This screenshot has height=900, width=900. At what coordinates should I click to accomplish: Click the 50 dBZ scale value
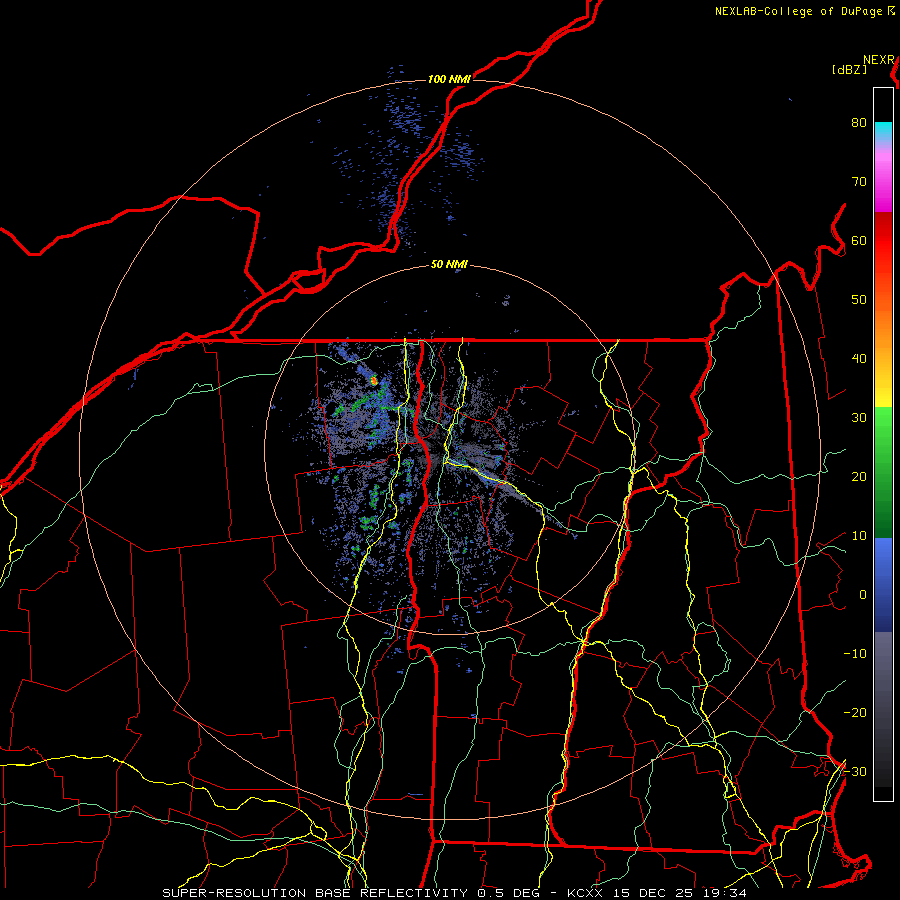click(x=859, y=300)
